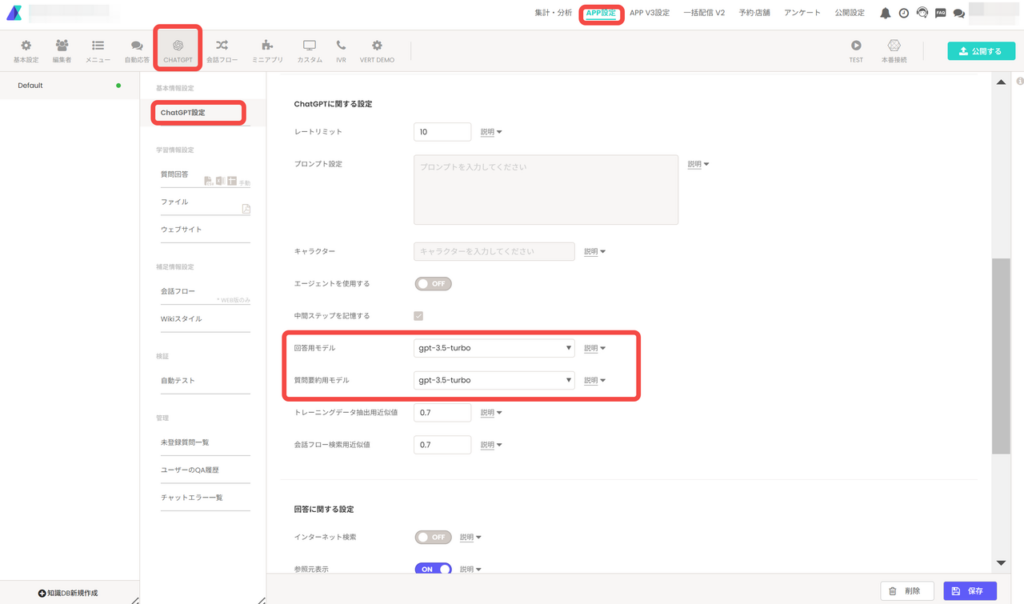Screen dimensions: 1024x604
Task: Open the ミニアプリ puzzle icon
Action: 266,46
